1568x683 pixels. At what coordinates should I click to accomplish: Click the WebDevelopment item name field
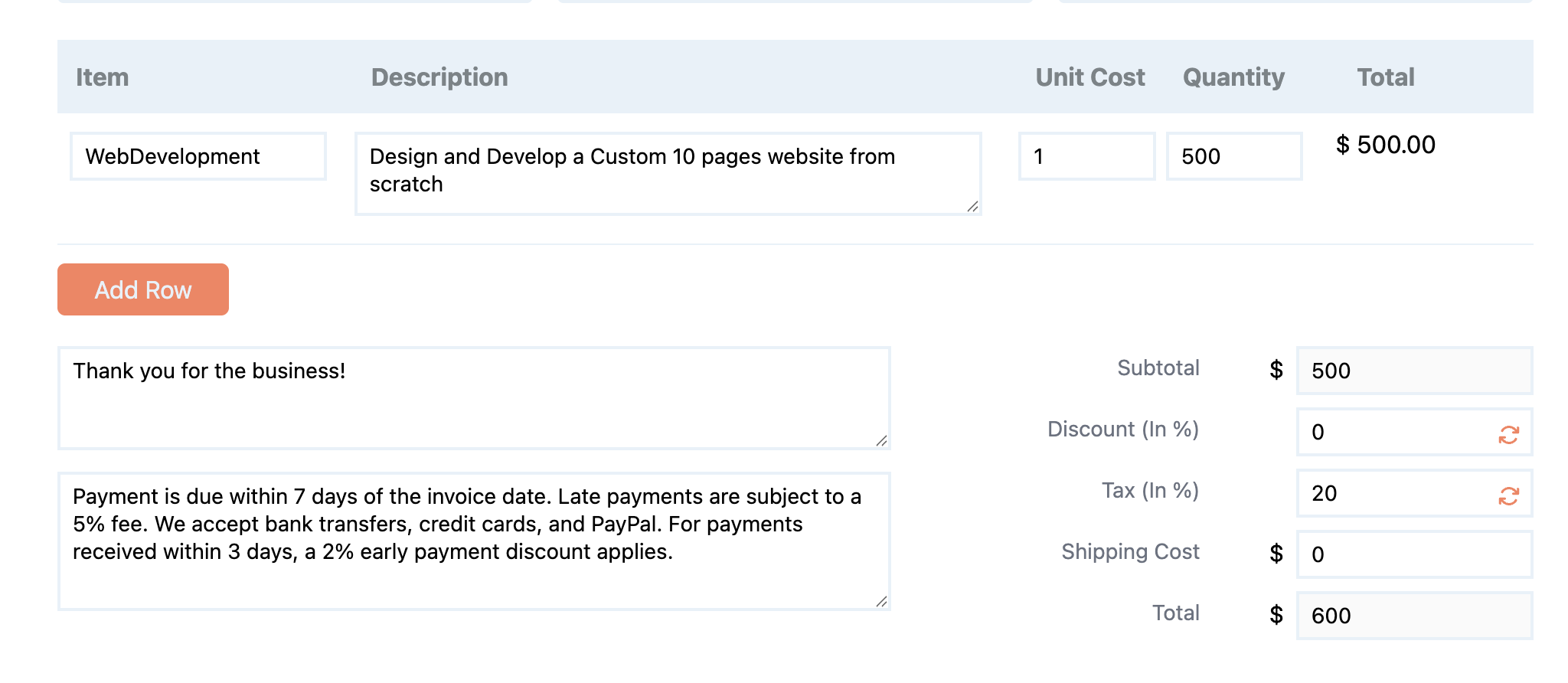point(198,156)
